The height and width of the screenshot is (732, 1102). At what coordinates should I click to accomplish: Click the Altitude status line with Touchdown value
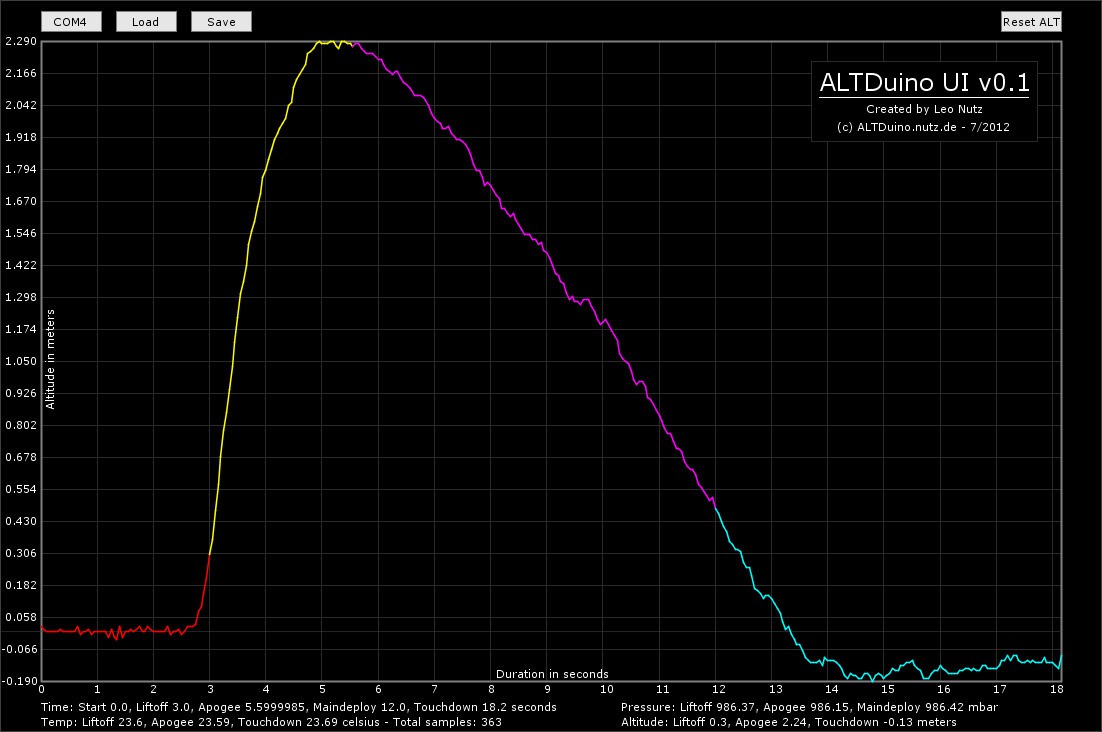click(789, 721)
